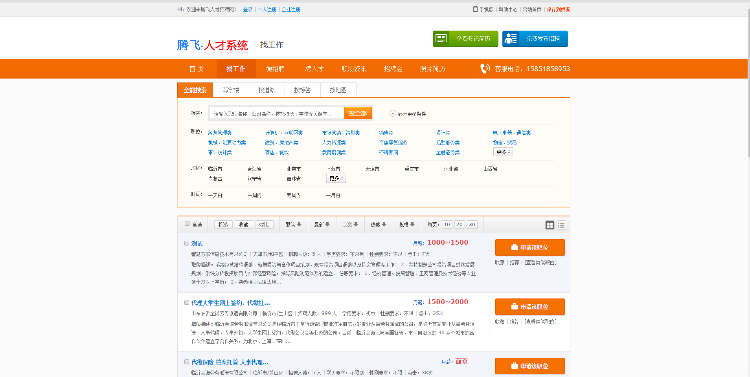Focus the keyword search input field
This screenshot has width=750, height=377.
(276, 113)
